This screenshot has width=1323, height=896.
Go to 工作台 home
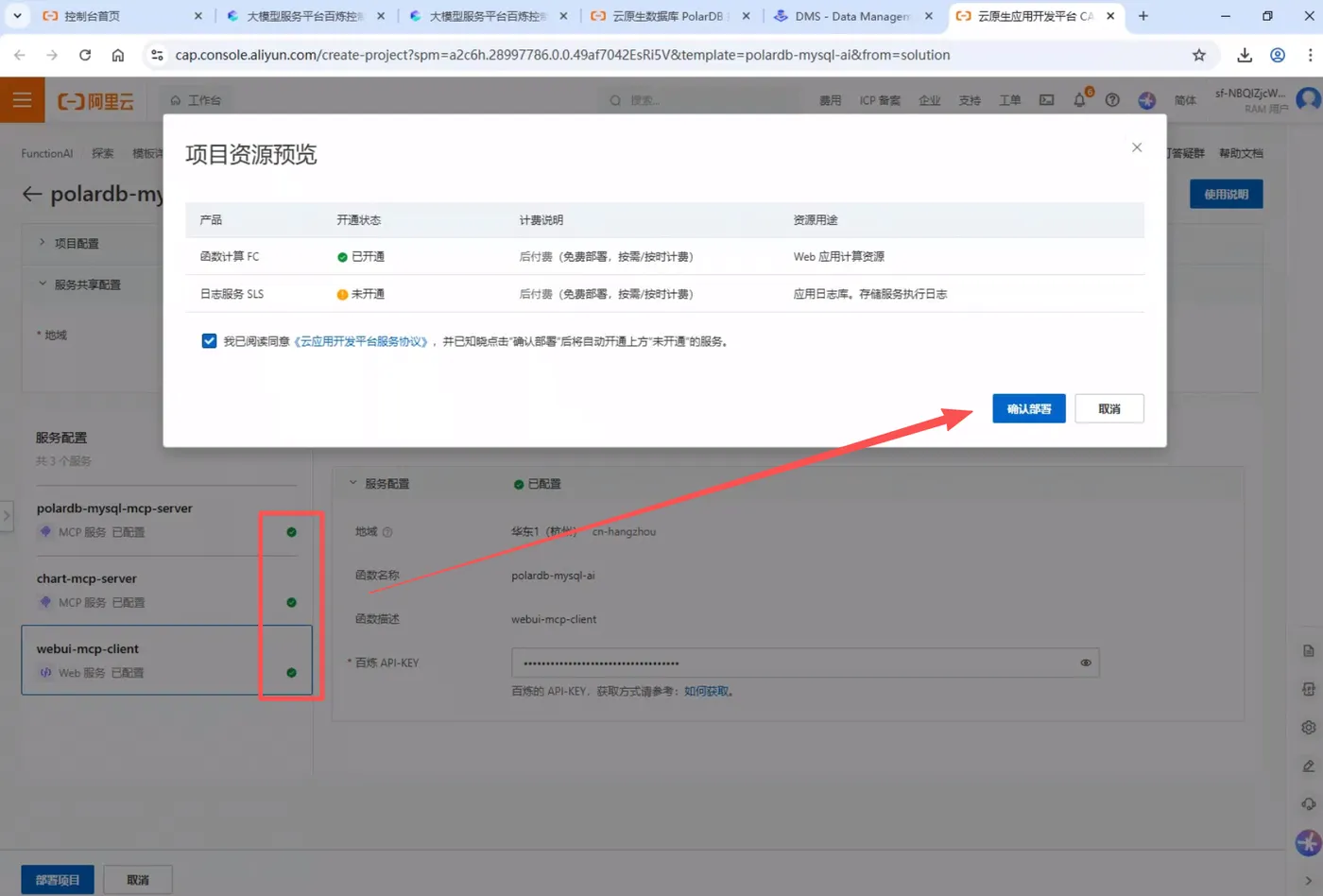pos(196,100)
